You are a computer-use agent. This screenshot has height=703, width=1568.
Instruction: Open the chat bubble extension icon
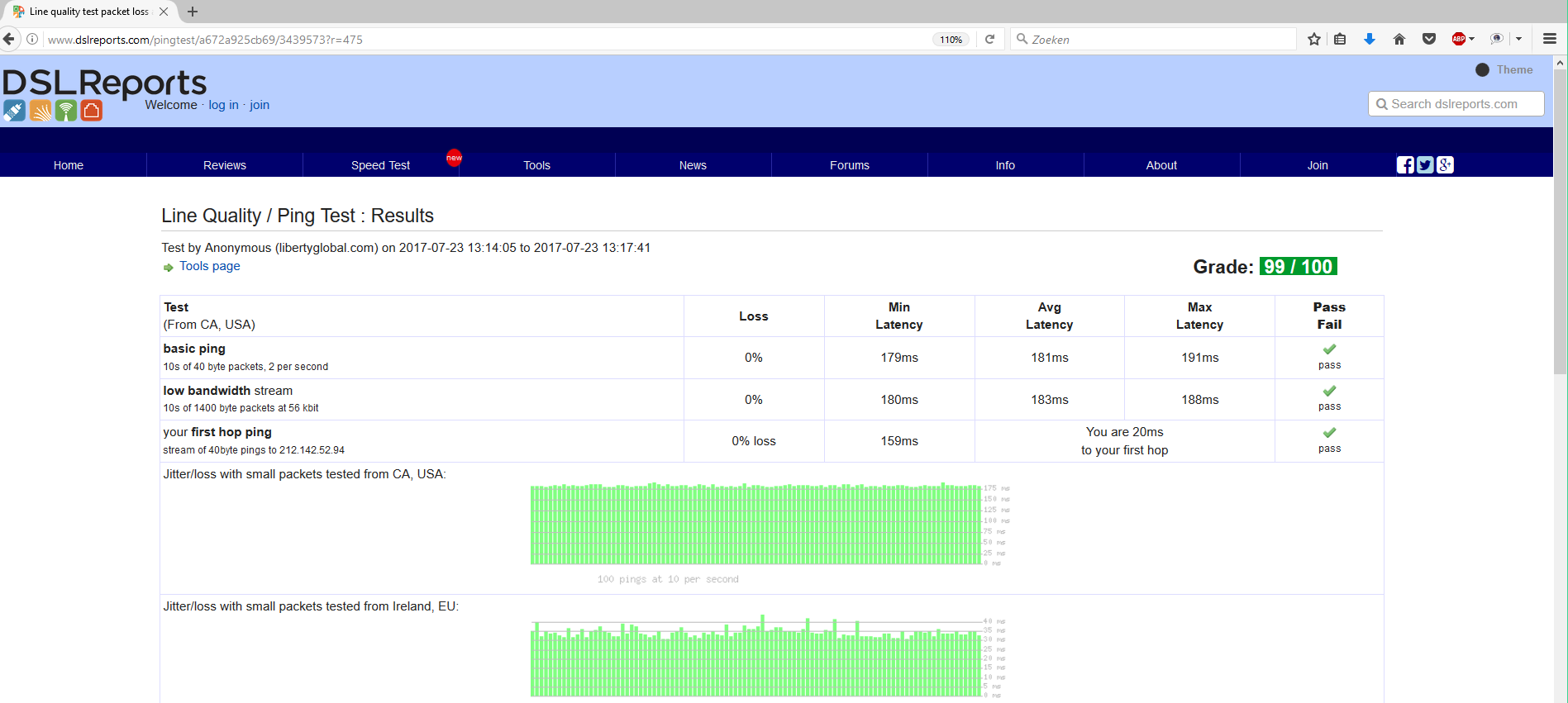point(1496,39)
